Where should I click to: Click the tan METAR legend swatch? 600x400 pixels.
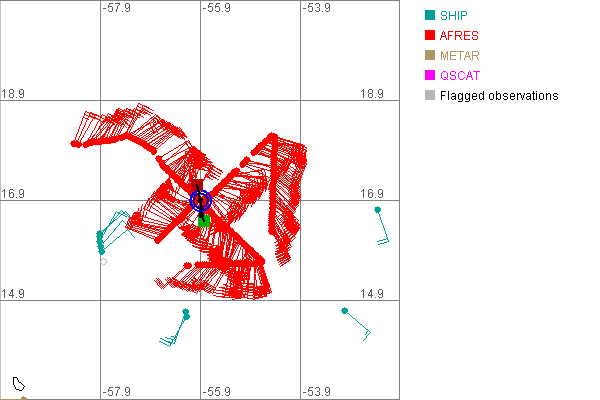(430, 56)
